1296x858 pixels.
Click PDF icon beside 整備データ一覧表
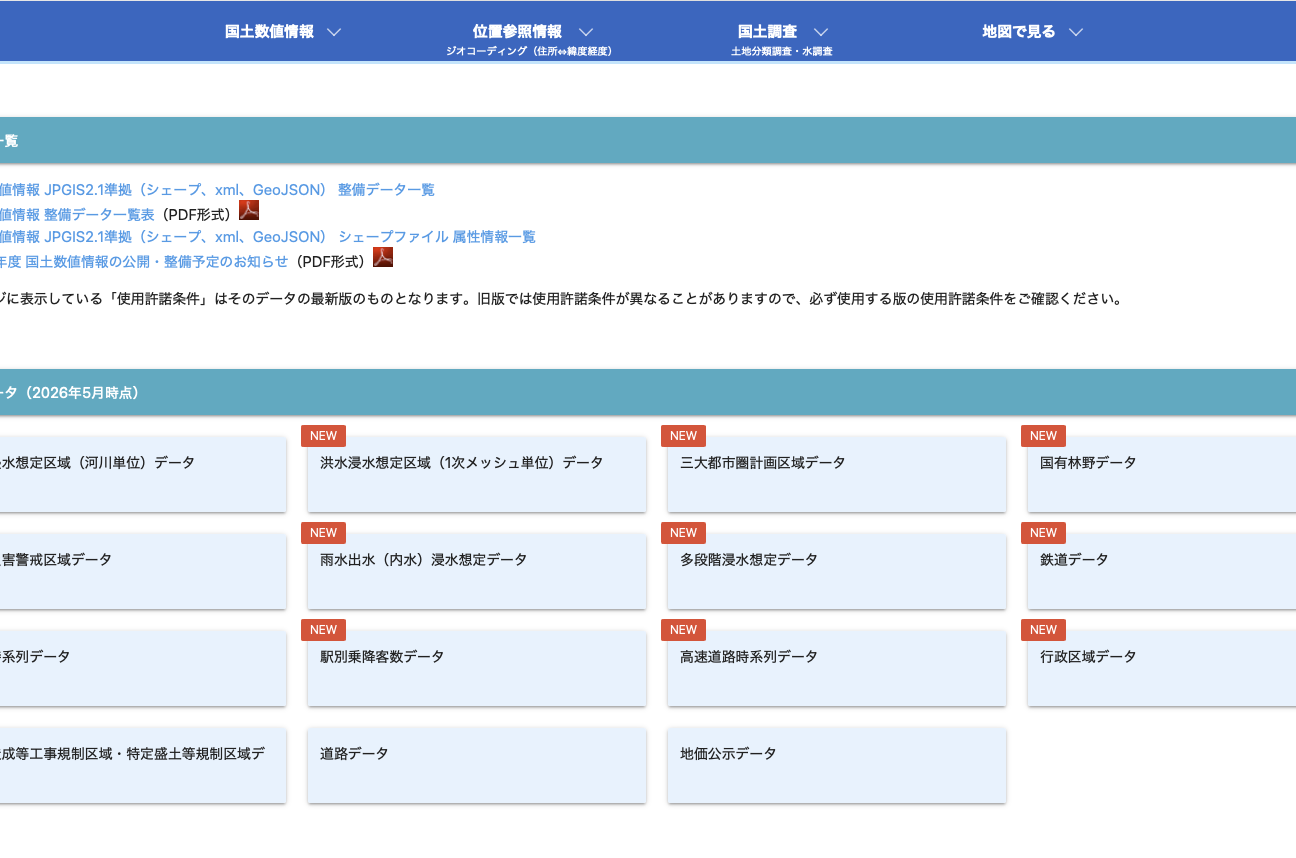(x=249, y=210)
